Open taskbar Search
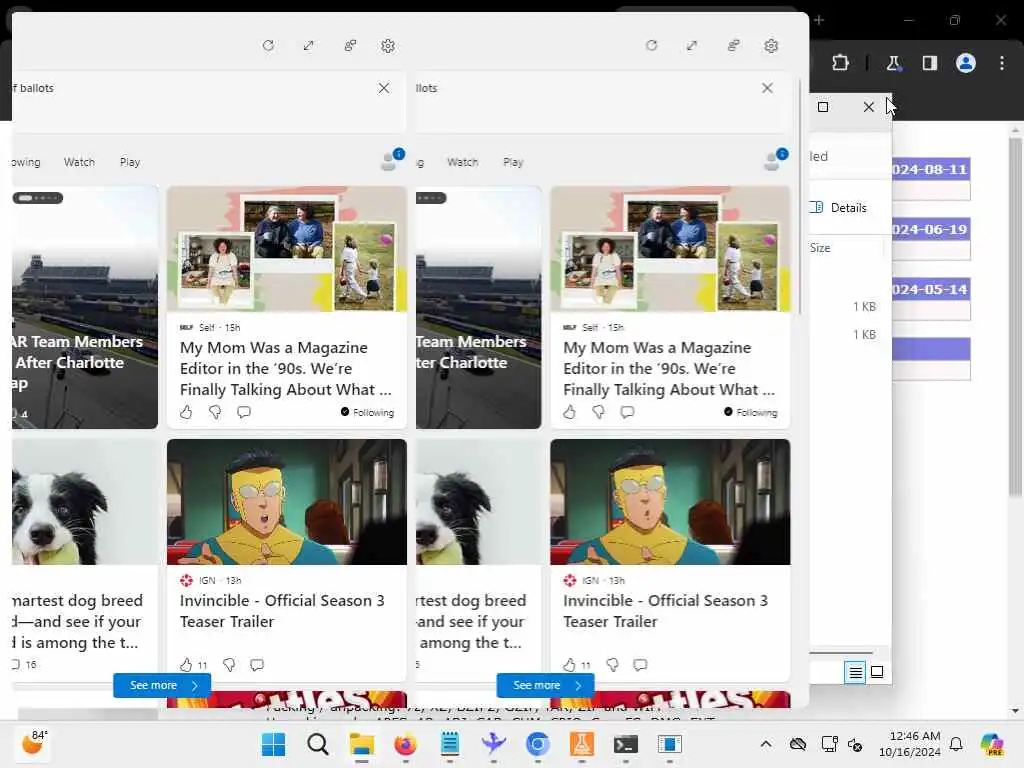The width and height of the screenshot is (1024, 768). (317, 744)
